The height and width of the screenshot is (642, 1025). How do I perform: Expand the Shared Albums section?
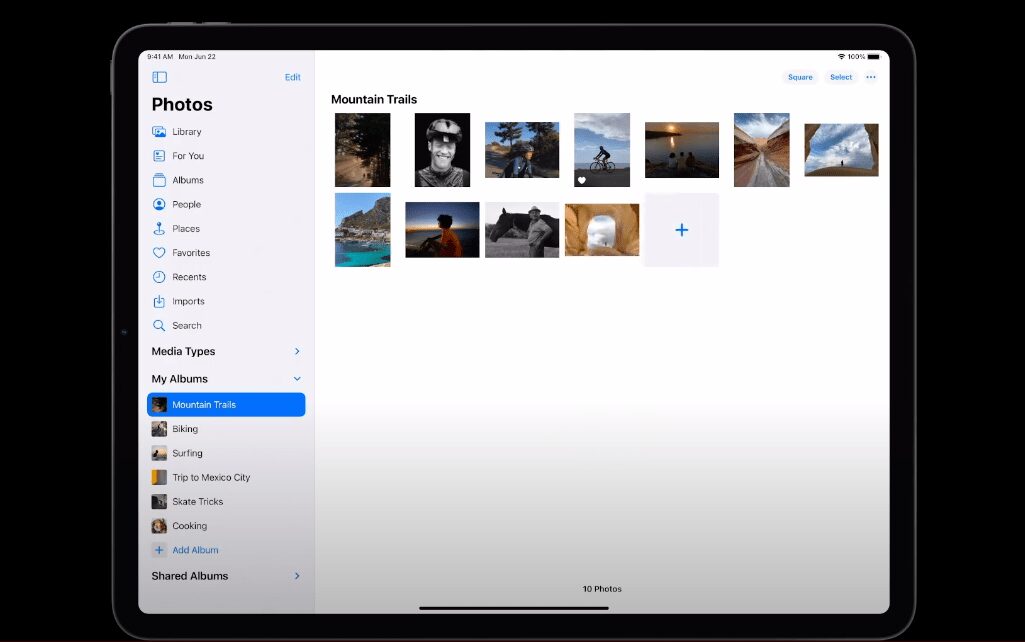pos(297,576)
